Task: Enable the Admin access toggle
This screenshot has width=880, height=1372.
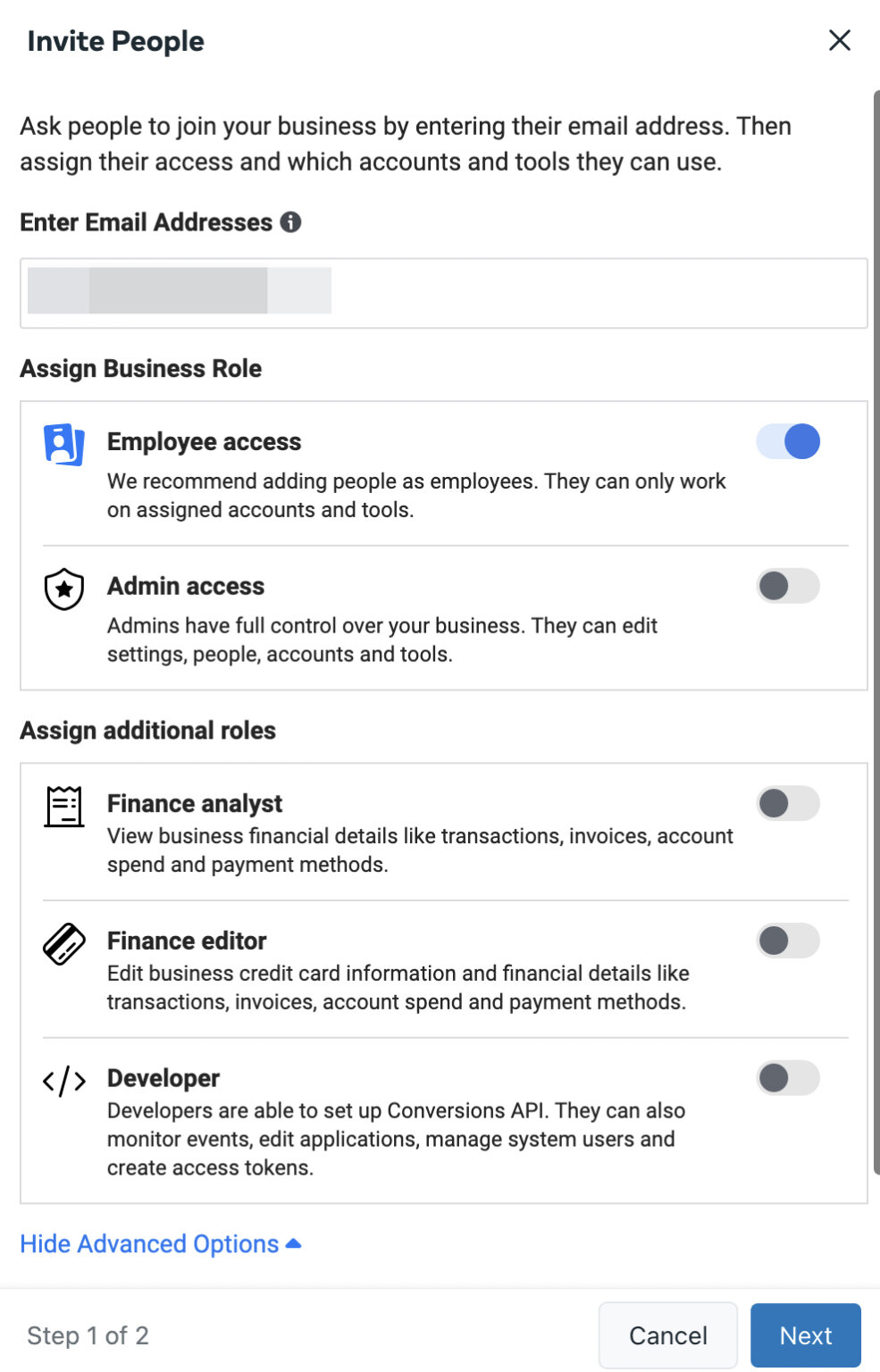Action: click(x=787, y=586)
